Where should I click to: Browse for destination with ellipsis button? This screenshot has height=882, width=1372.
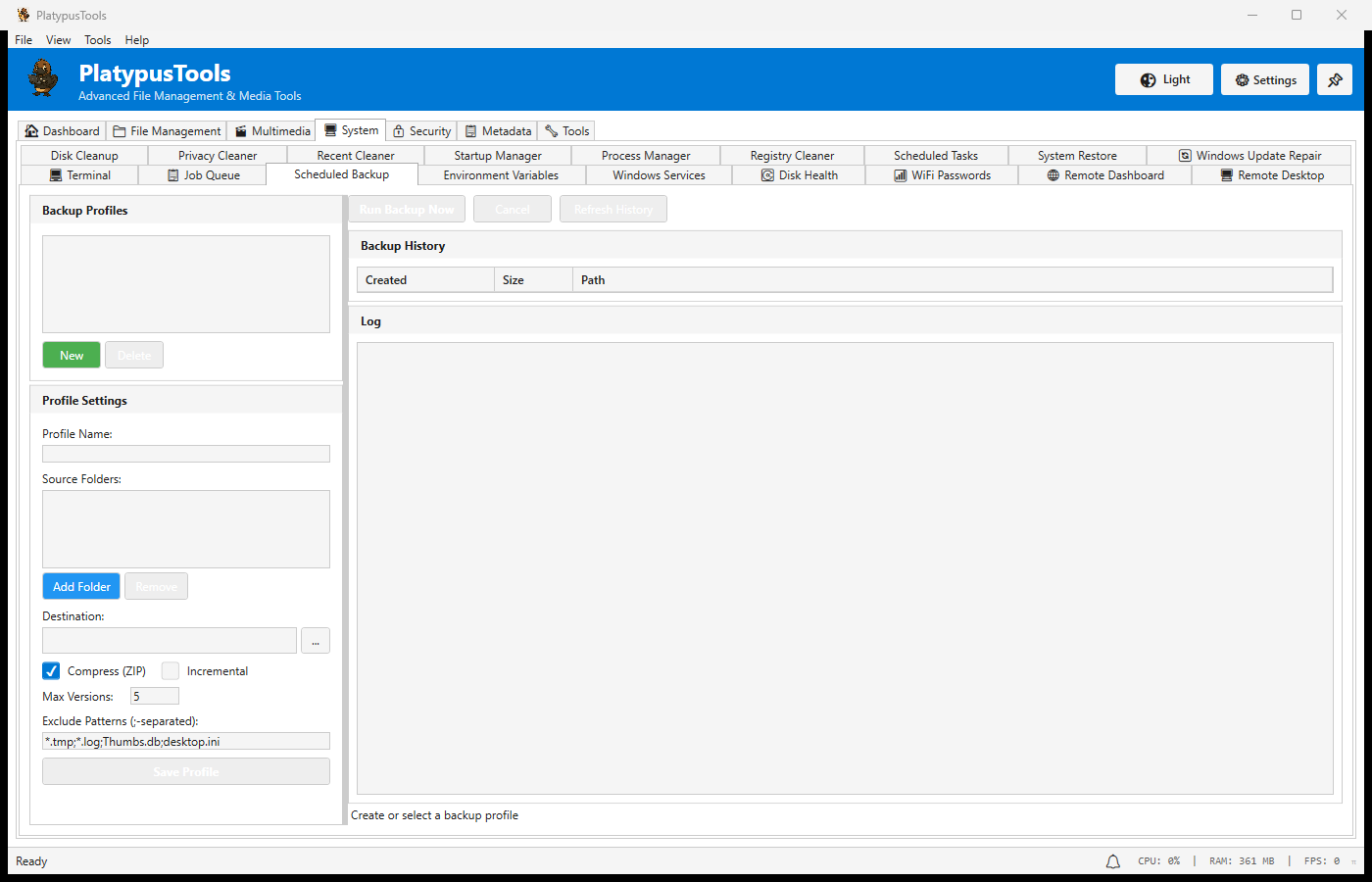coord(315,641)
